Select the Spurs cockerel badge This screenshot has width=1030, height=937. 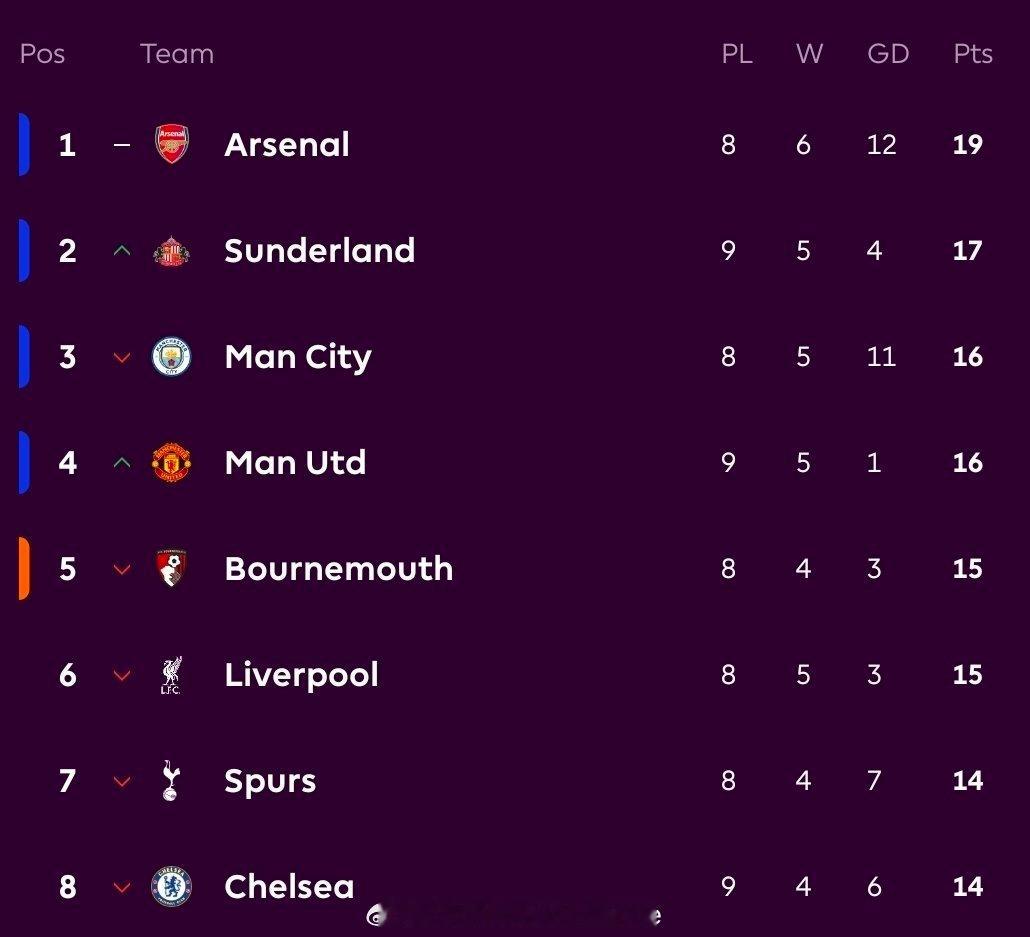click(171, 781)
